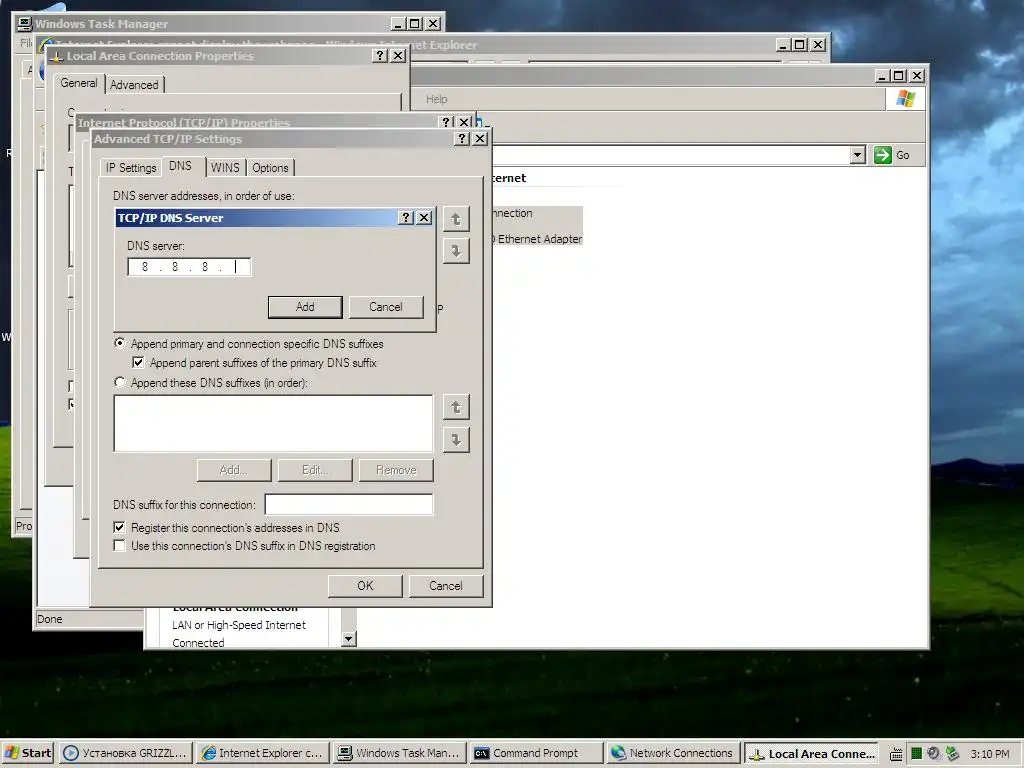Select Append these DNS suffixes radio button
This screenshot has height=768, width=1024.
(120, 382)
